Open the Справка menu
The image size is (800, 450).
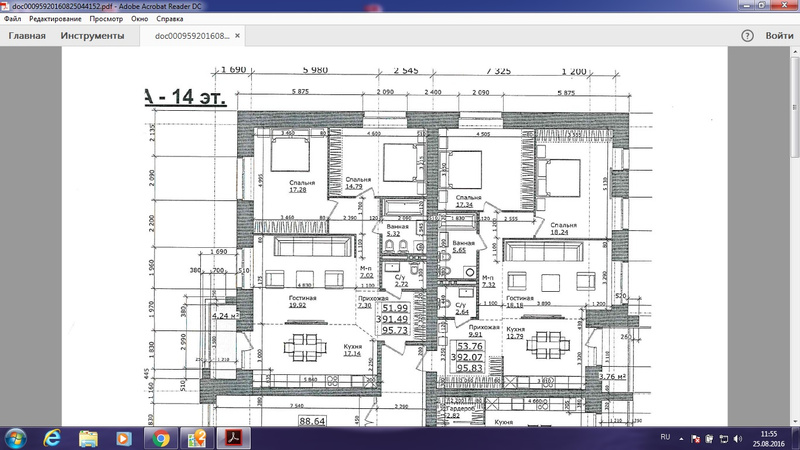169,19
